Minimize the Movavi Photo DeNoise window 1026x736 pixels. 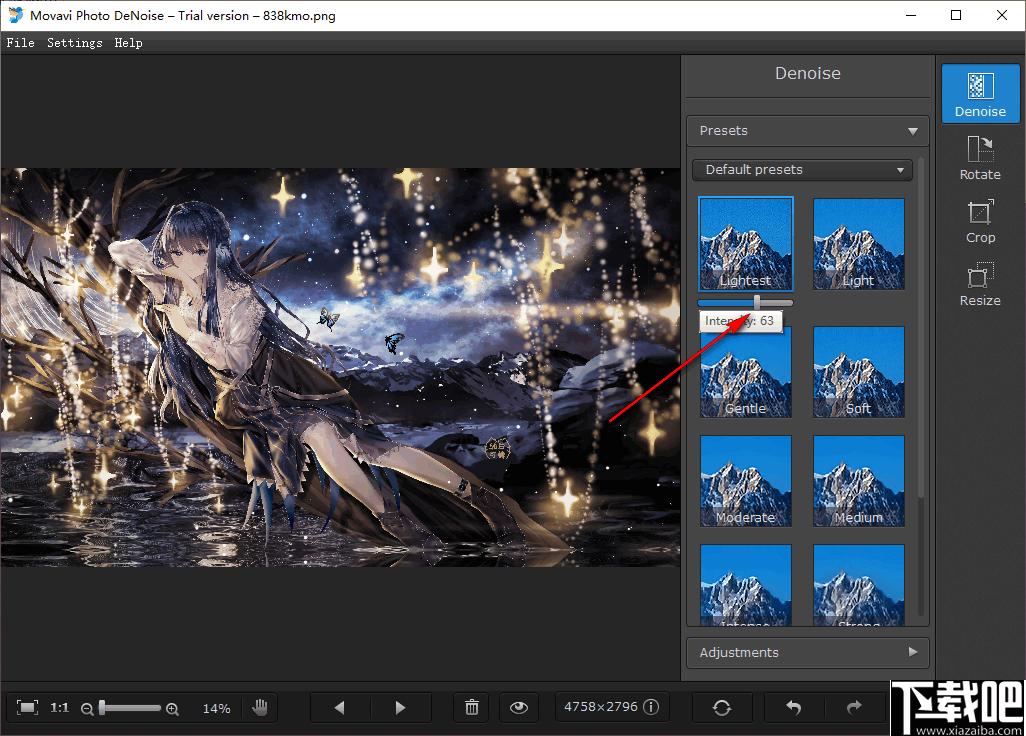(911, 15)
